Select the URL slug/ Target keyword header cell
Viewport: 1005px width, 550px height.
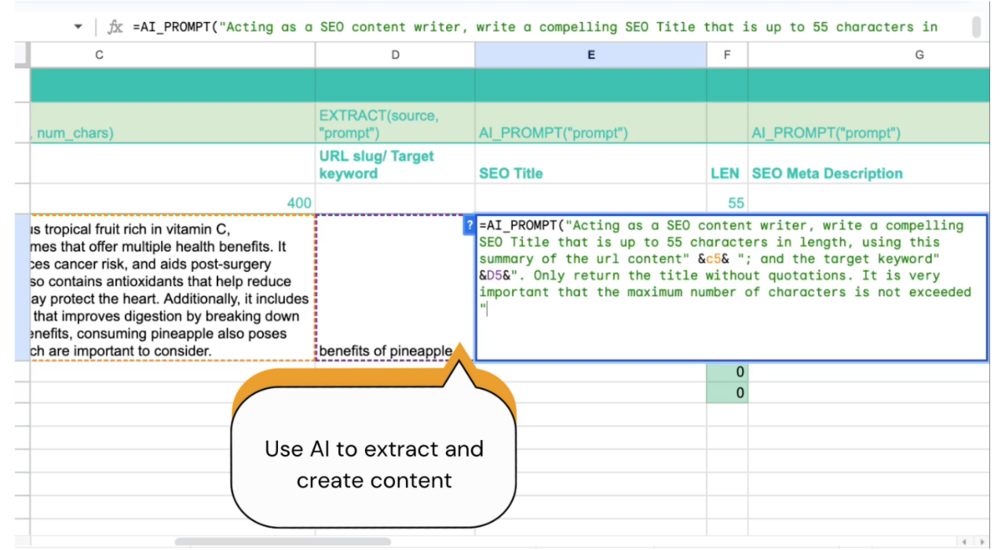(395, 164)
